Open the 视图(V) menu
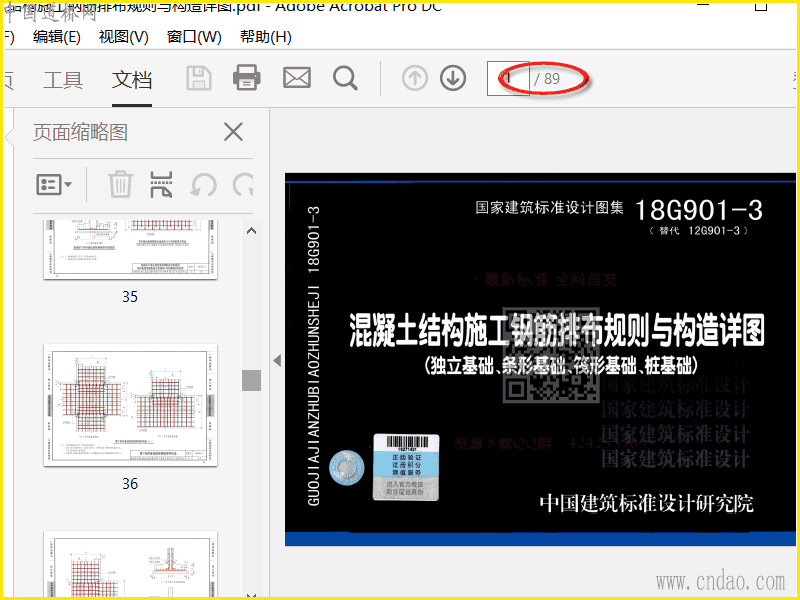The width and height of the screenshot is (800, 600). (123, 37)
